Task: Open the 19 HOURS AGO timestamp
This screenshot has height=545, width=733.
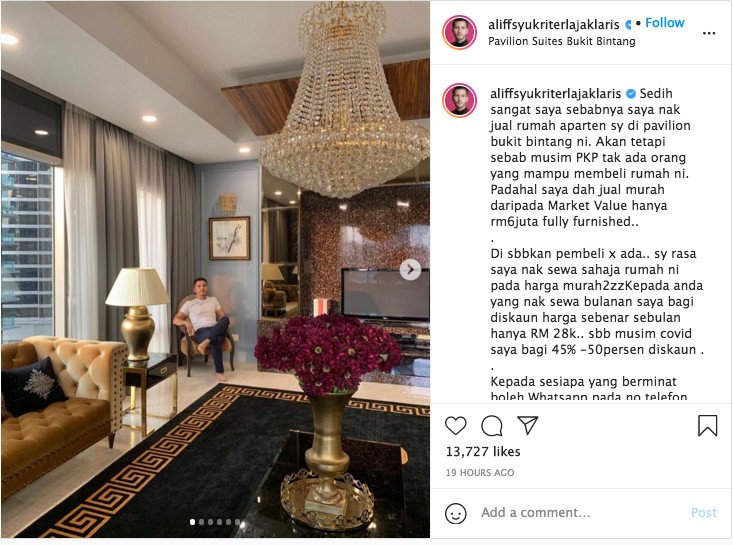Action: [x=480, y=473]
